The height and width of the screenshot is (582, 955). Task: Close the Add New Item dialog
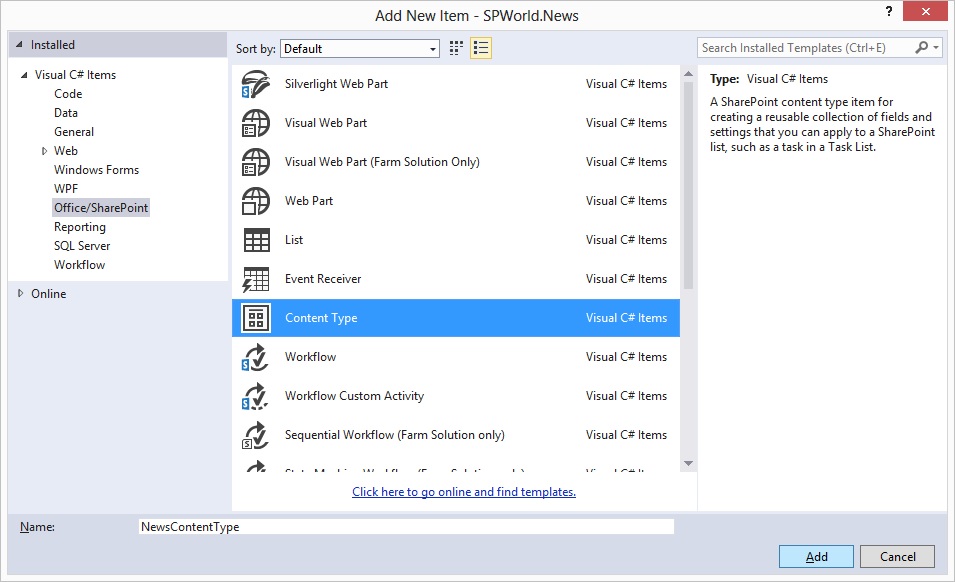[x=925, y=11]
